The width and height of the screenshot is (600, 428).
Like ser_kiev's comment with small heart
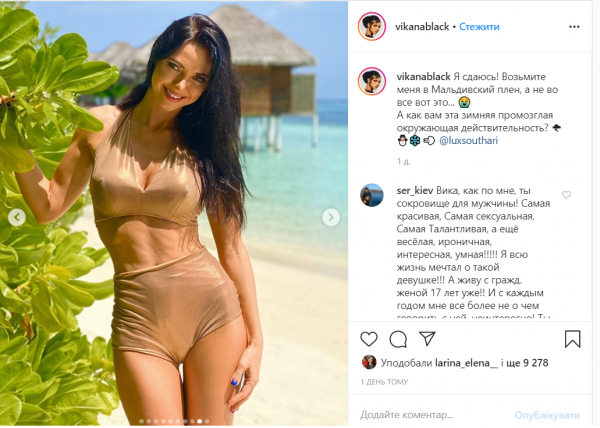click(566, 195)
